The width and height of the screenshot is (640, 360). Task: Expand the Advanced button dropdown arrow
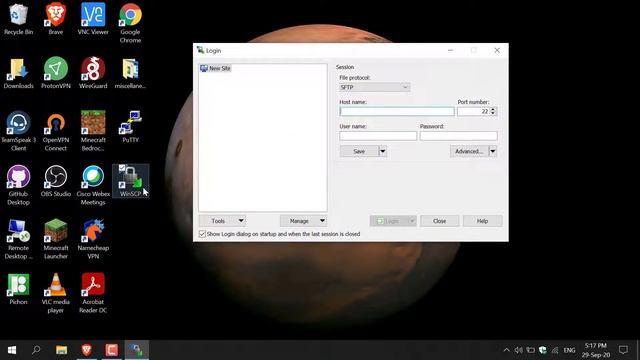click(493, 151)
